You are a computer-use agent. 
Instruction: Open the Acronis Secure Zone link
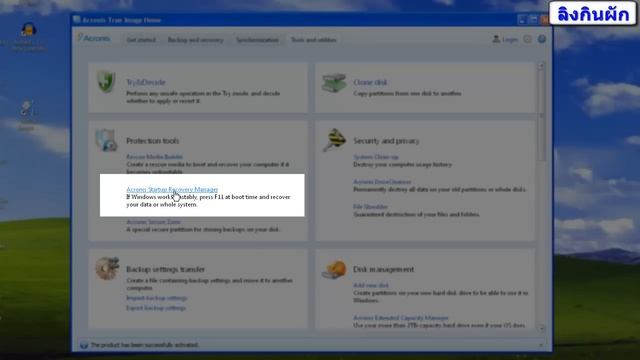(x=153, y=222)
